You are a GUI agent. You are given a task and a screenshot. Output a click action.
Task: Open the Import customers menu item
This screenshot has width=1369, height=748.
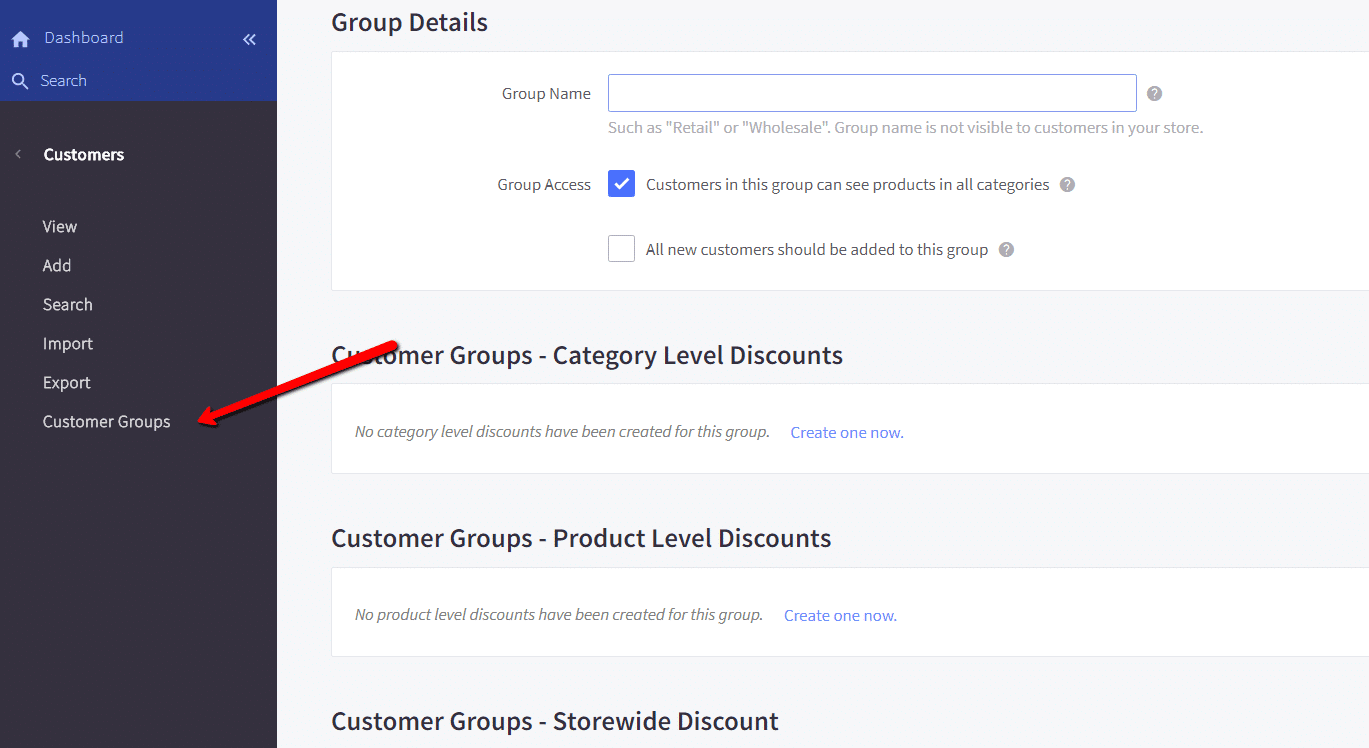pyautogui.click(x=67, y=344)
